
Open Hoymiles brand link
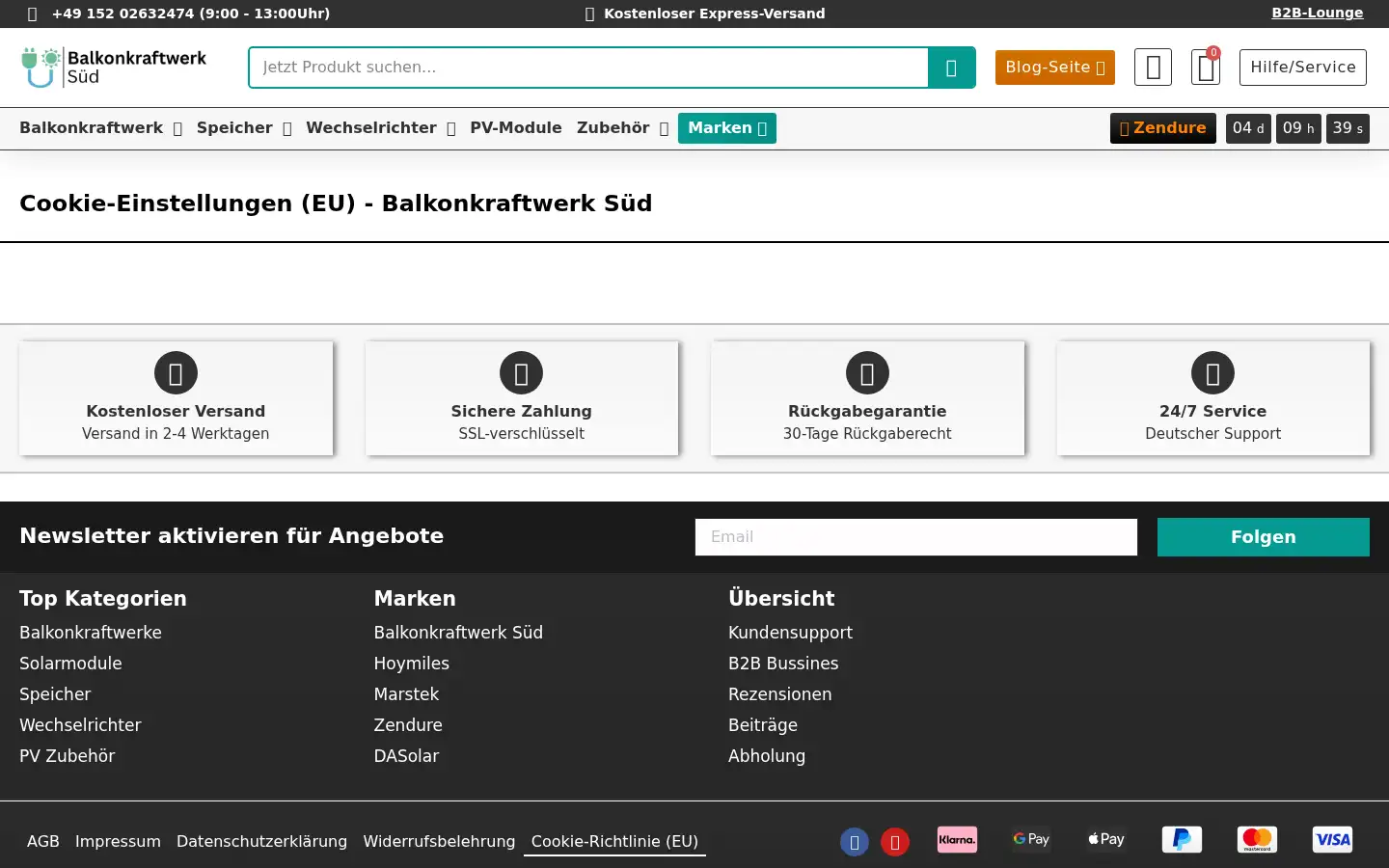[412, 664]
